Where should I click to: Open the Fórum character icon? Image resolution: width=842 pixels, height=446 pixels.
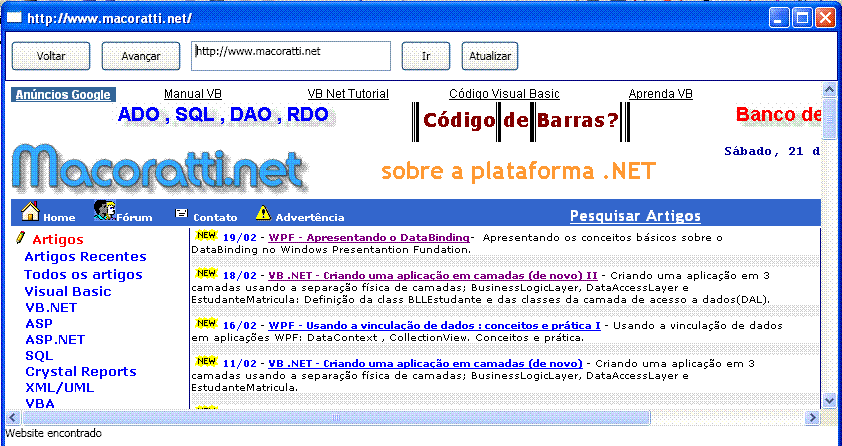click(x=104, y=210)
